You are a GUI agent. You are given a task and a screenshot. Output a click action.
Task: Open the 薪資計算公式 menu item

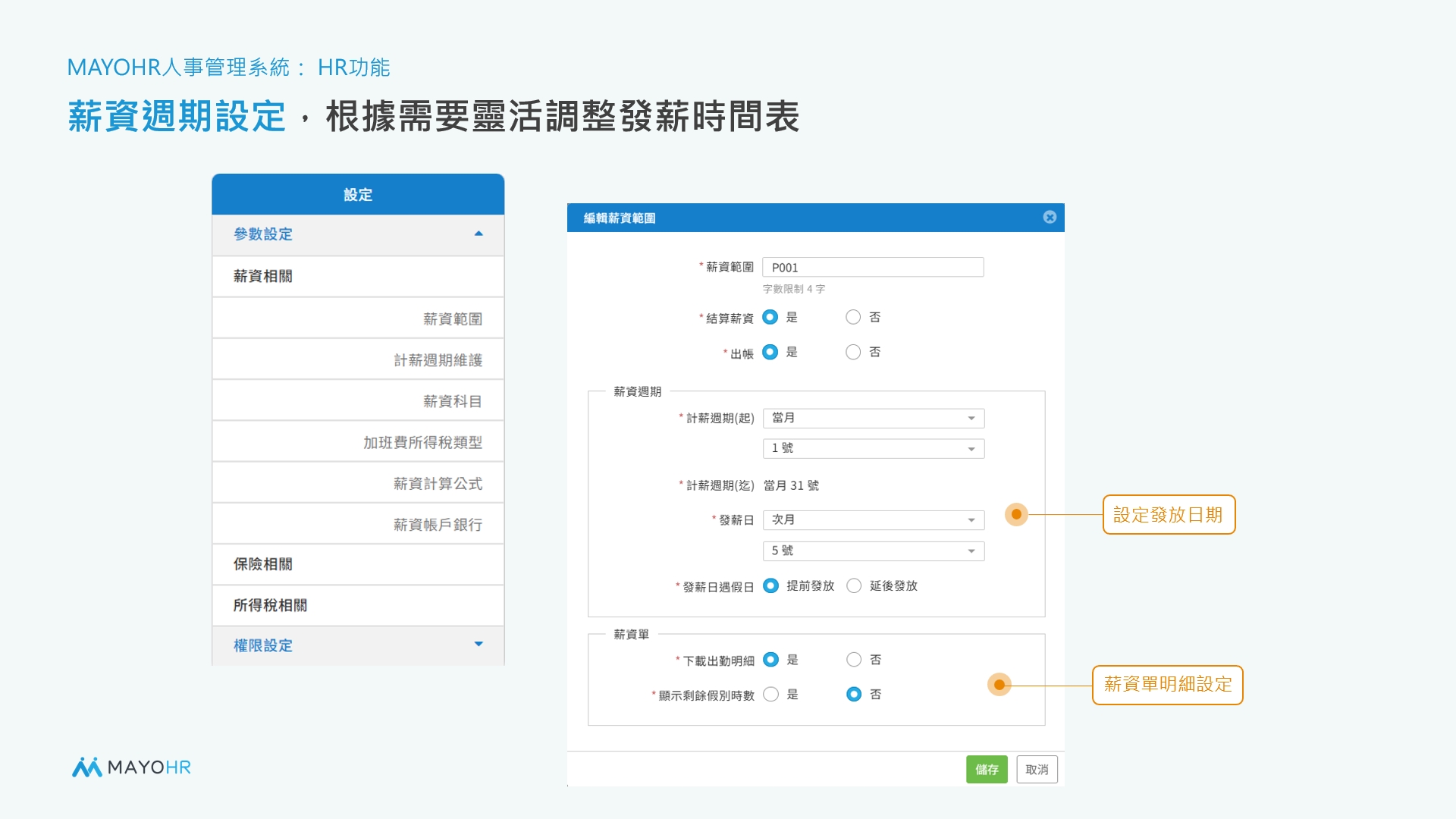click(x=358, y=483)
